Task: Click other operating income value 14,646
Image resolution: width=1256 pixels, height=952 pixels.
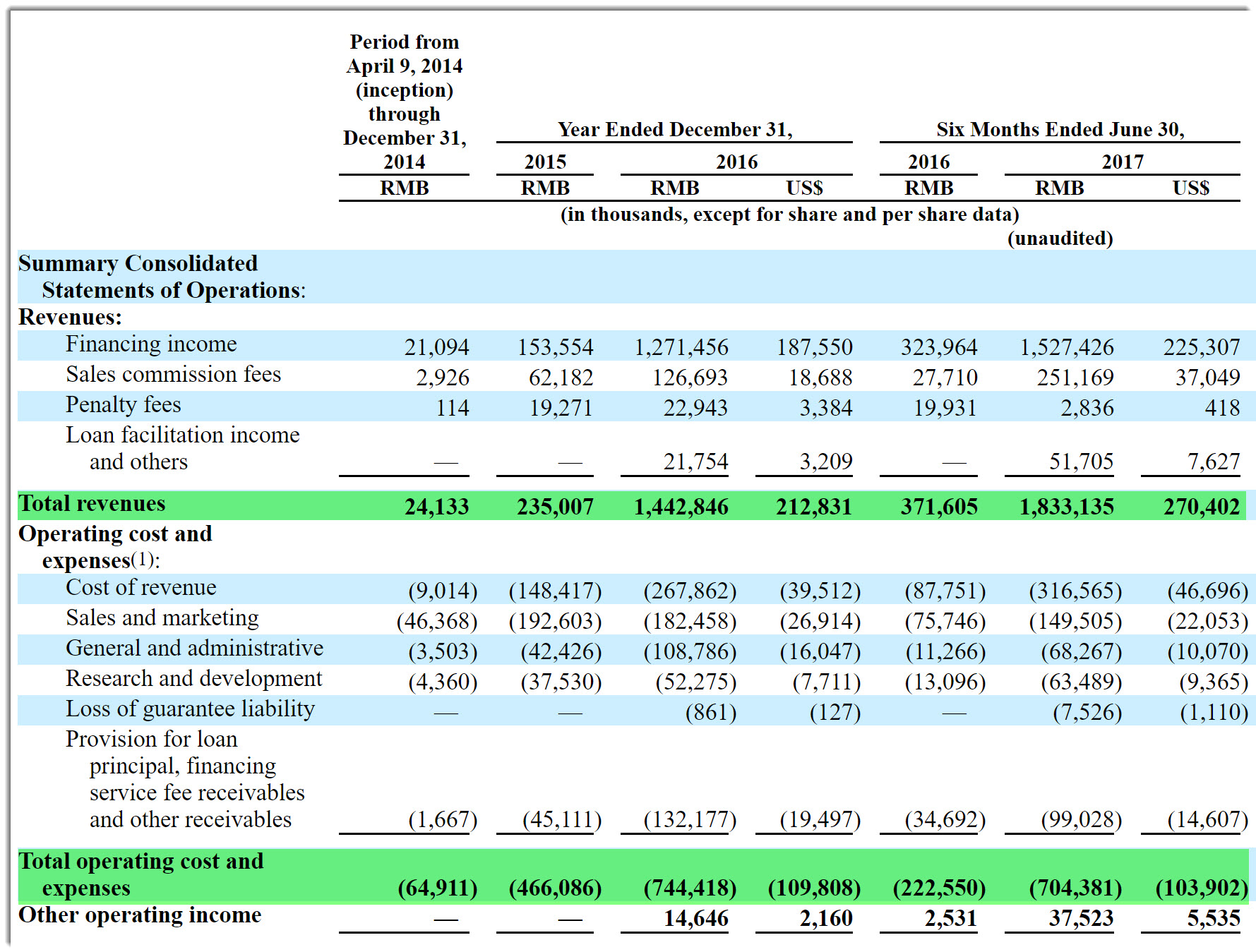Action: tap(695, 918)
